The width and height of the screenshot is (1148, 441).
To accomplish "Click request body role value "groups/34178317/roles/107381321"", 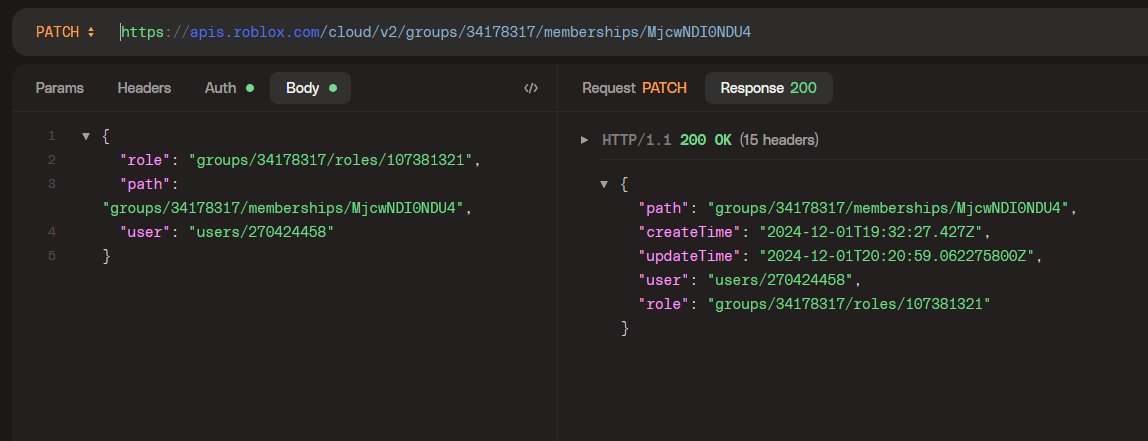I will click(332, 160).
